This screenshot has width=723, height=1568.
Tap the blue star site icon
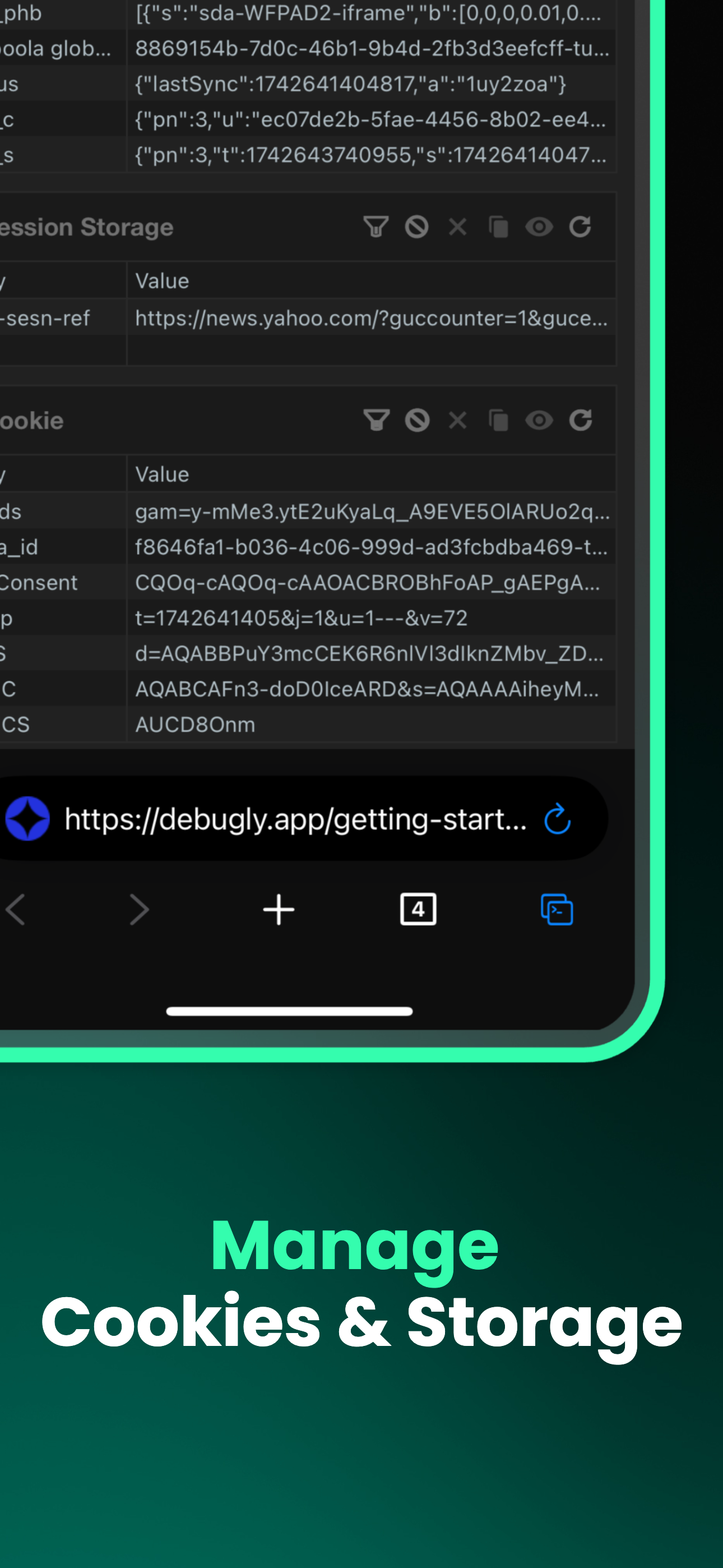[x=27, y=819]
